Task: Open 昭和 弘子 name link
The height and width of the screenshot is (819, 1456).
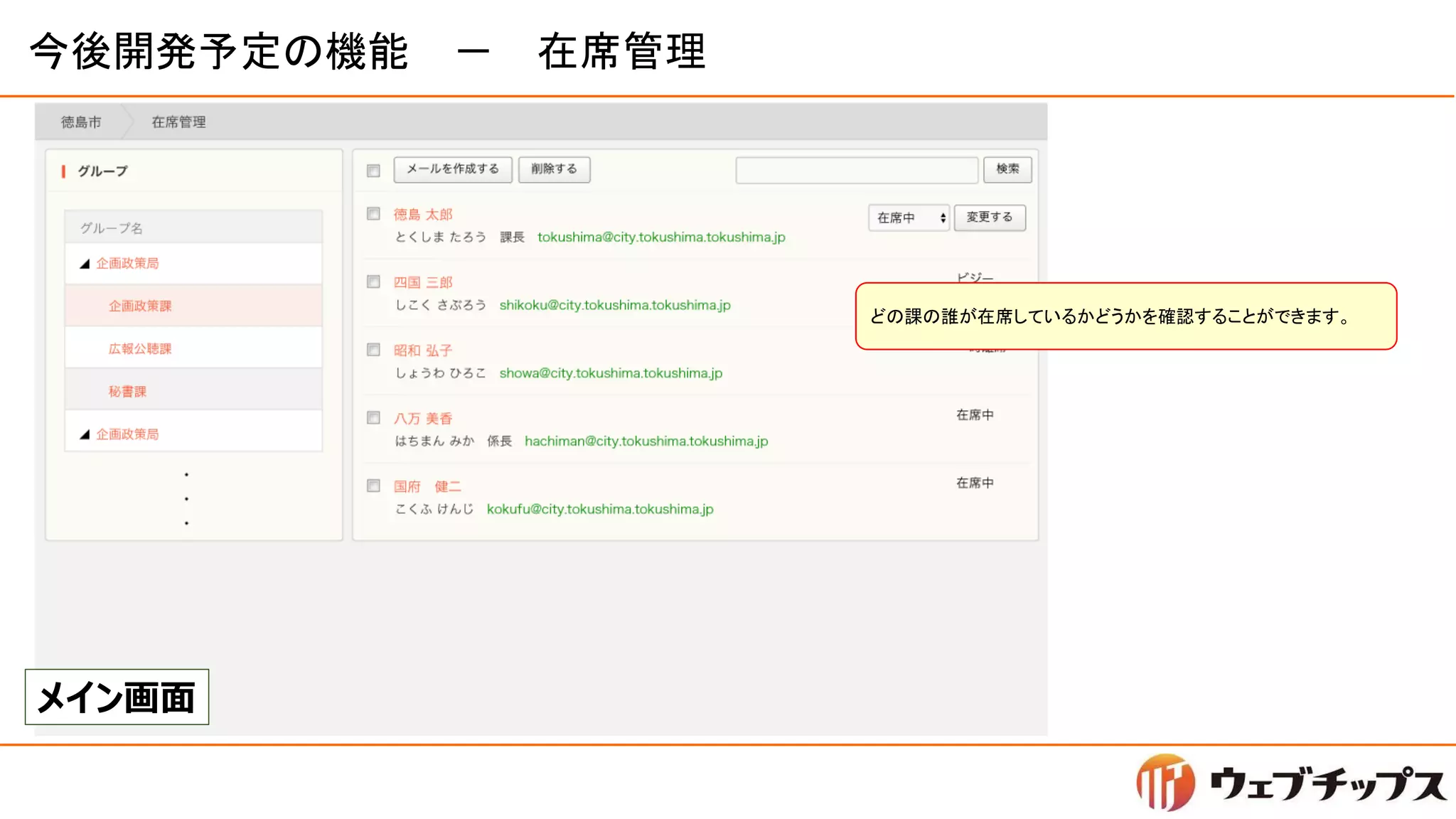Action: [x=423, y=350]
